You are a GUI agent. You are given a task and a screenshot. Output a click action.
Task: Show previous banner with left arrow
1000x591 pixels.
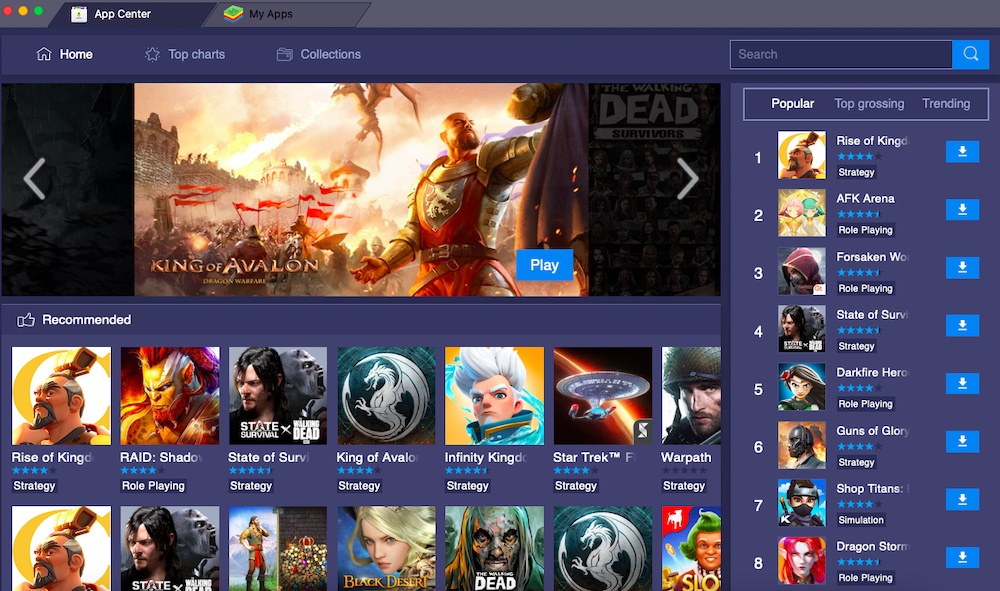(x=34, y=179)
